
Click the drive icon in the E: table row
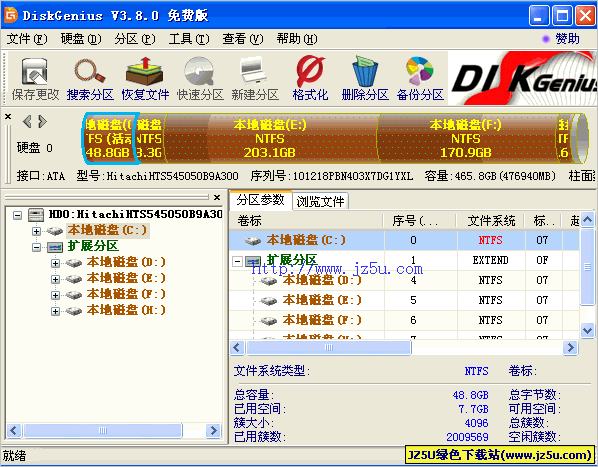point(268,301)
